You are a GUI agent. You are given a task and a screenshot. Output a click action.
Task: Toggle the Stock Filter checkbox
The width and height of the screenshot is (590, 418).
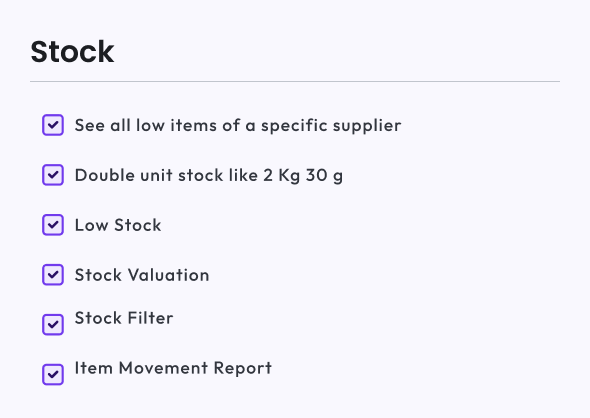tap(53, 324)
